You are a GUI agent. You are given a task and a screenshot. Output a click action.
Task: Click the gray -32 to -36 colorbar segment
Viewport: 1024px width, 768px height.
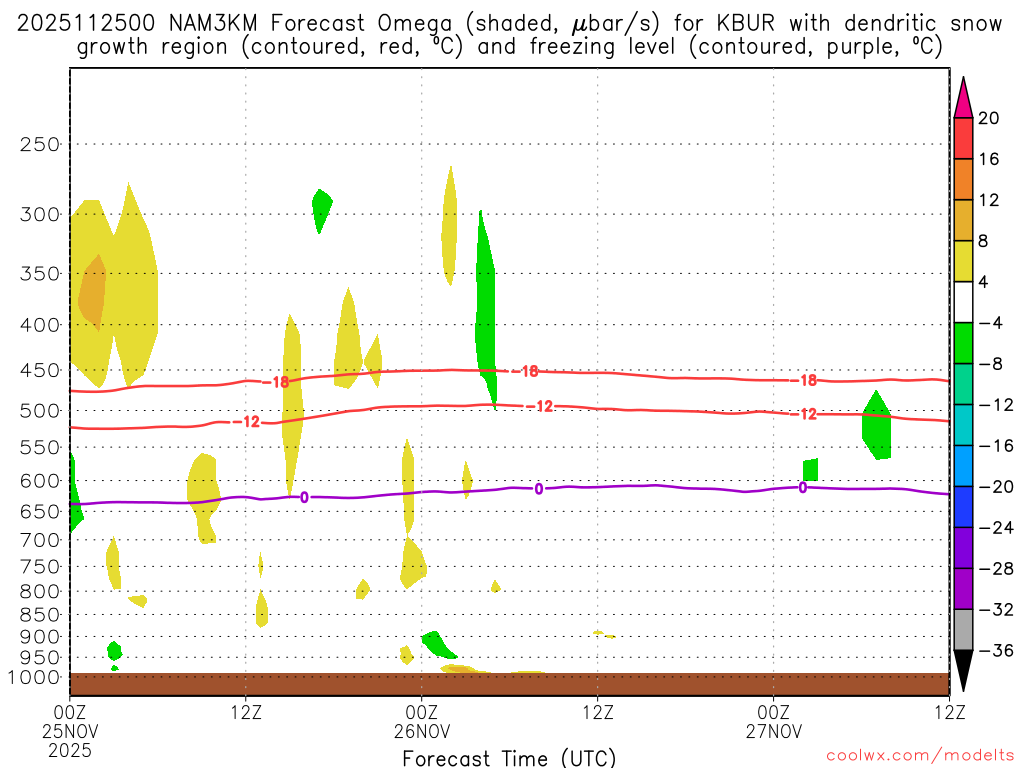tap(963, 630)
